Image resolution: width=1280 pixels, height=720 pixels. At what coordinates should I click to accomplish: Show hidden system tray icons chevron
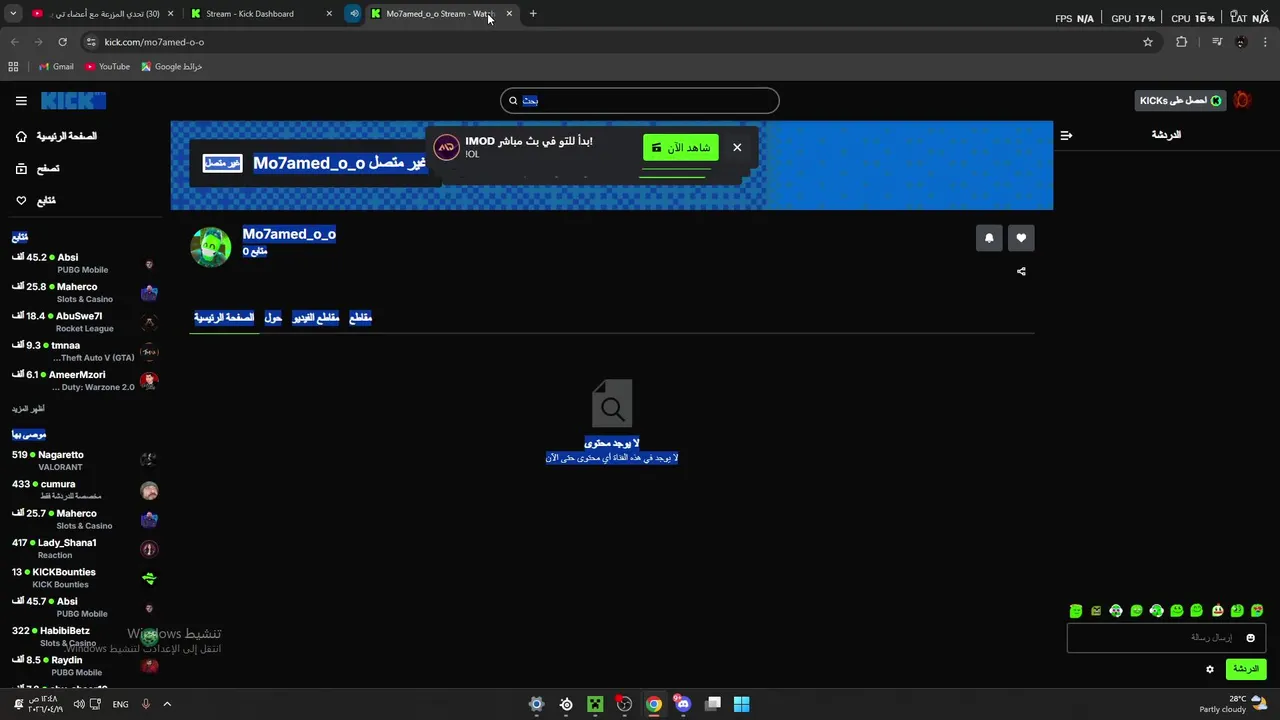(x=167, y=704)
